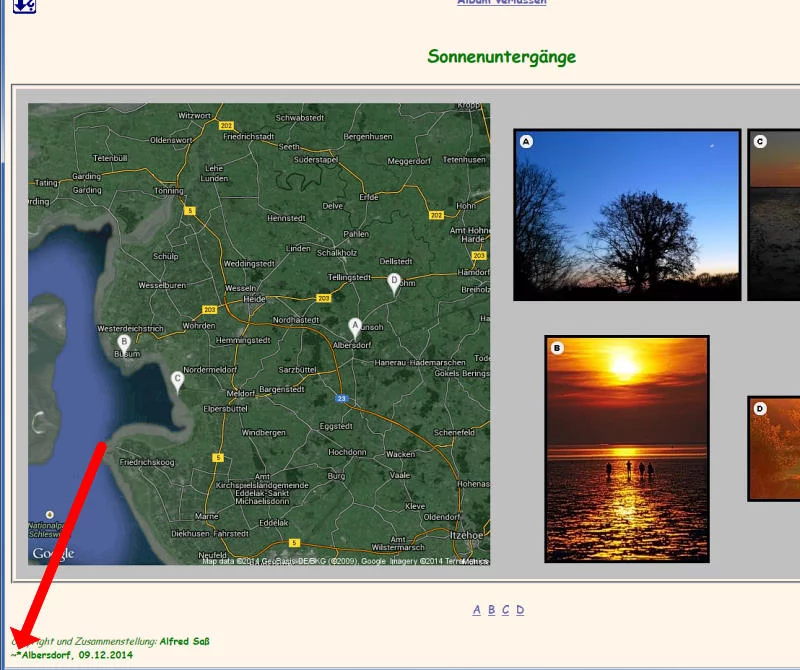Click the Friedrichstadt label on map

click(x=248, y=136)
